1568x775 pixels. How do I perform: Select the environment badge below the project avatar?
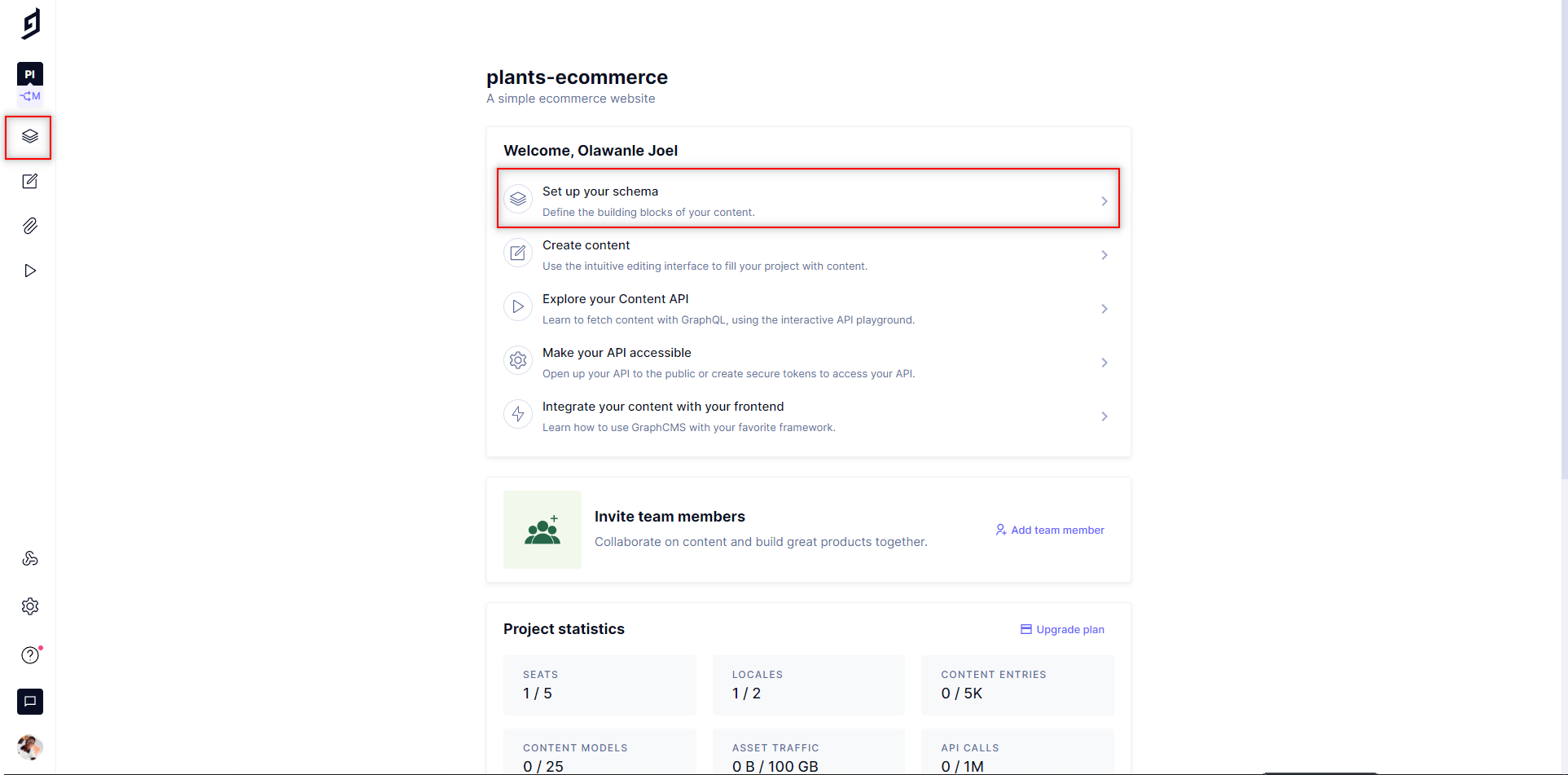click(x=29, y=96)
